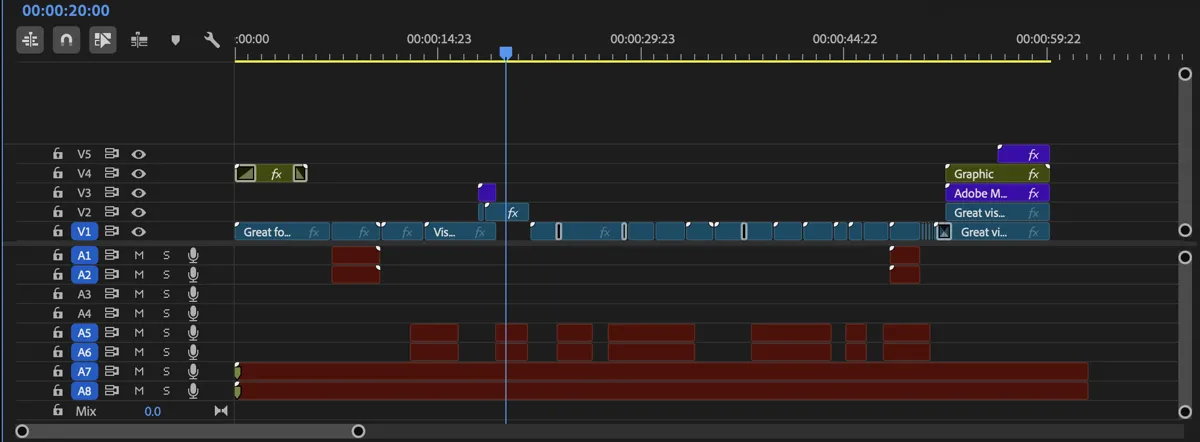This screenshot has height=442, width=1200.
Task: Mute audio track A8
Action: coord(139,391)
